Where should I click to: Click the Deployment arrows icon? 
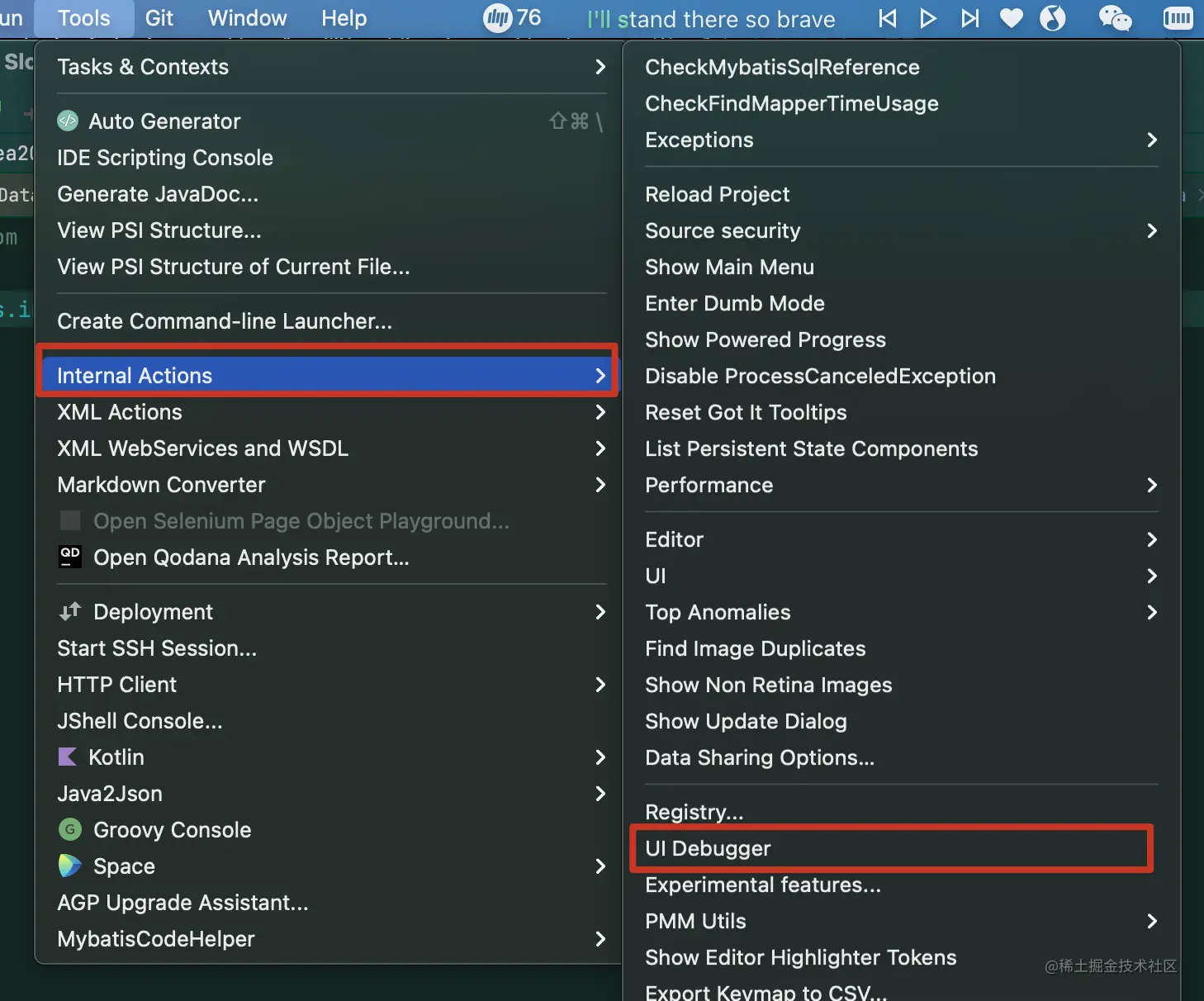coord(70,611)
